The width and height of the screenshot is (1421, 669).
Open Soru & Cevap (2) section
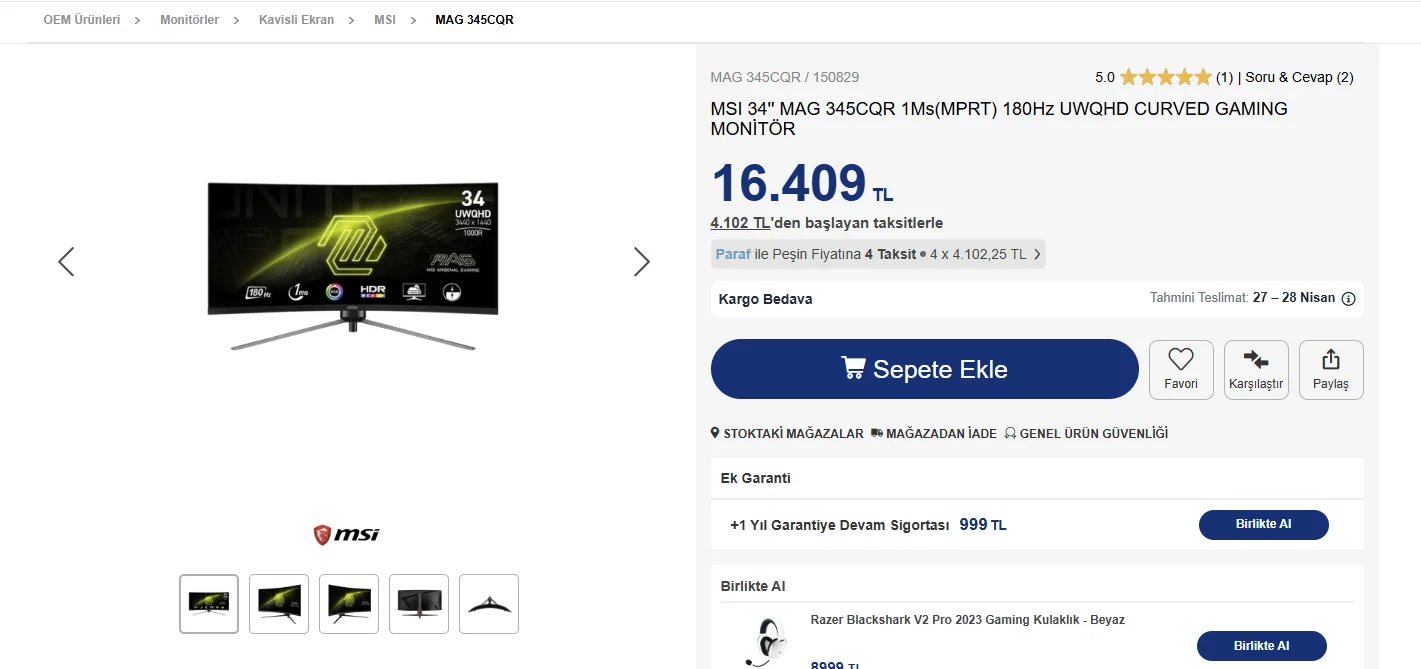(x=1299, y=77)
